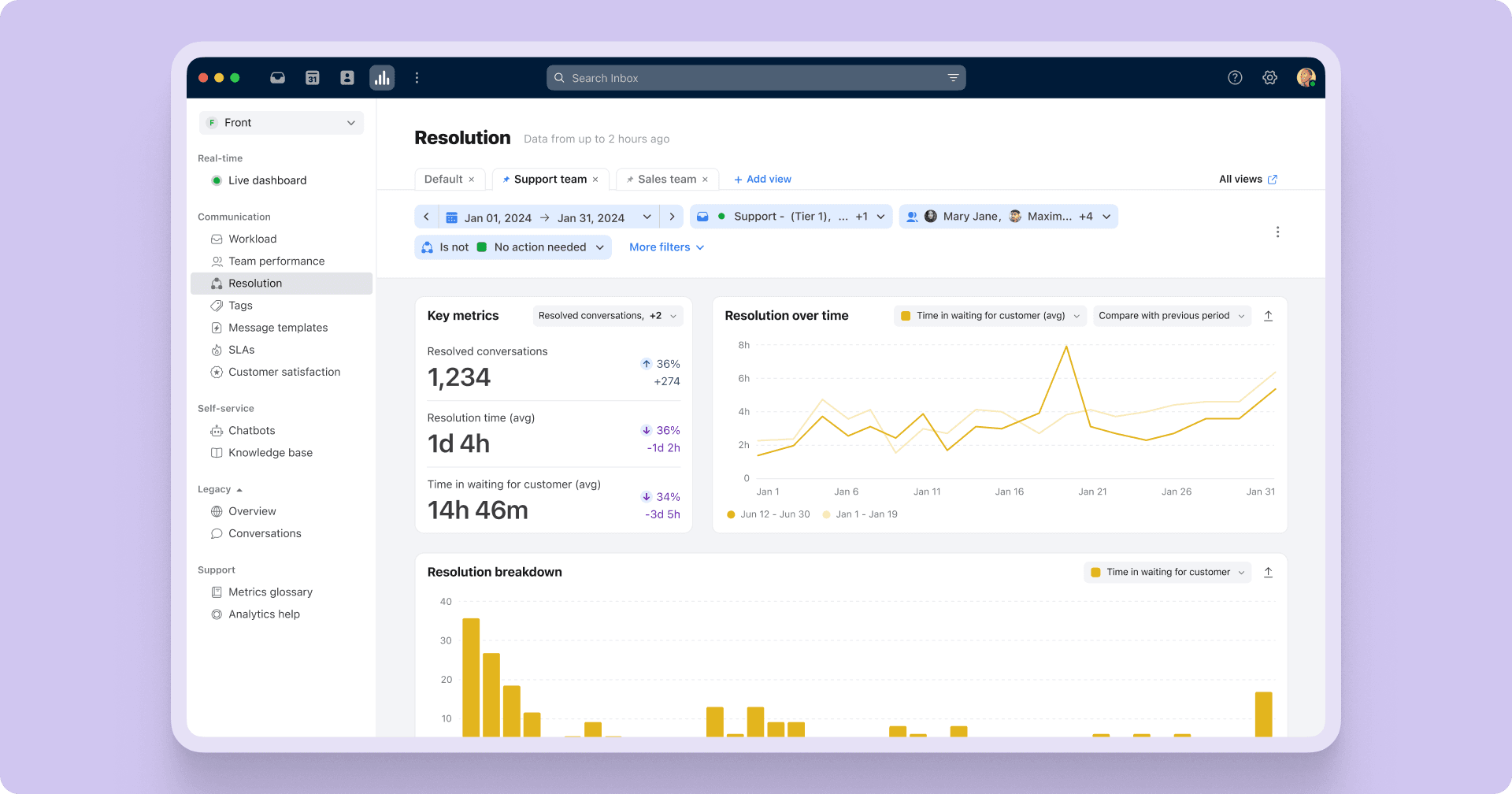Click yellow swatch in Resolution breakdown selector
The height and width of the screenshot is (794, 1512).
(x=1095, y=573)
